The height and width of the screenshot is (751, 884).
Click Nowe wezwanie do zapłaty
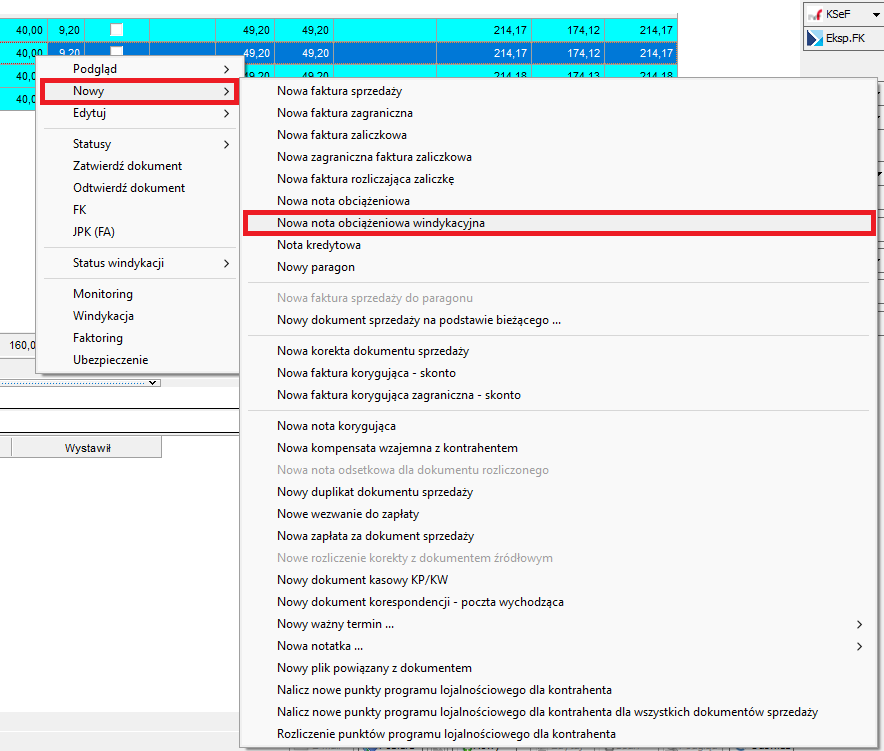[x=347, y=514]
